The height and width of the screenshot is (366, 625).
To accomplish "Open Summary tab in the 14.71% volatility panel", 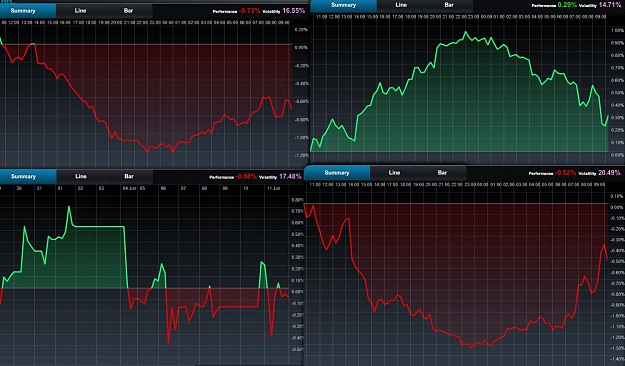I will tap(344, 5).
